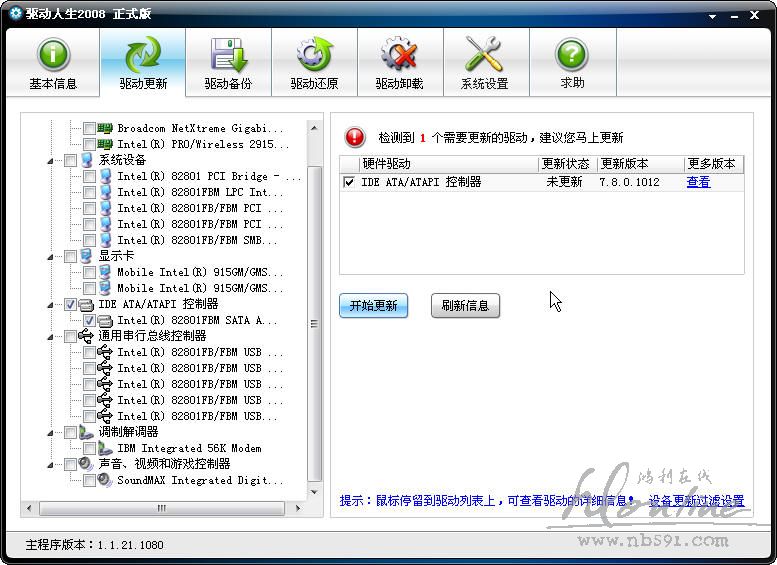Click the Intel 82801FBM SATA drive icon
777x565 pixels.
click(105, 321)
